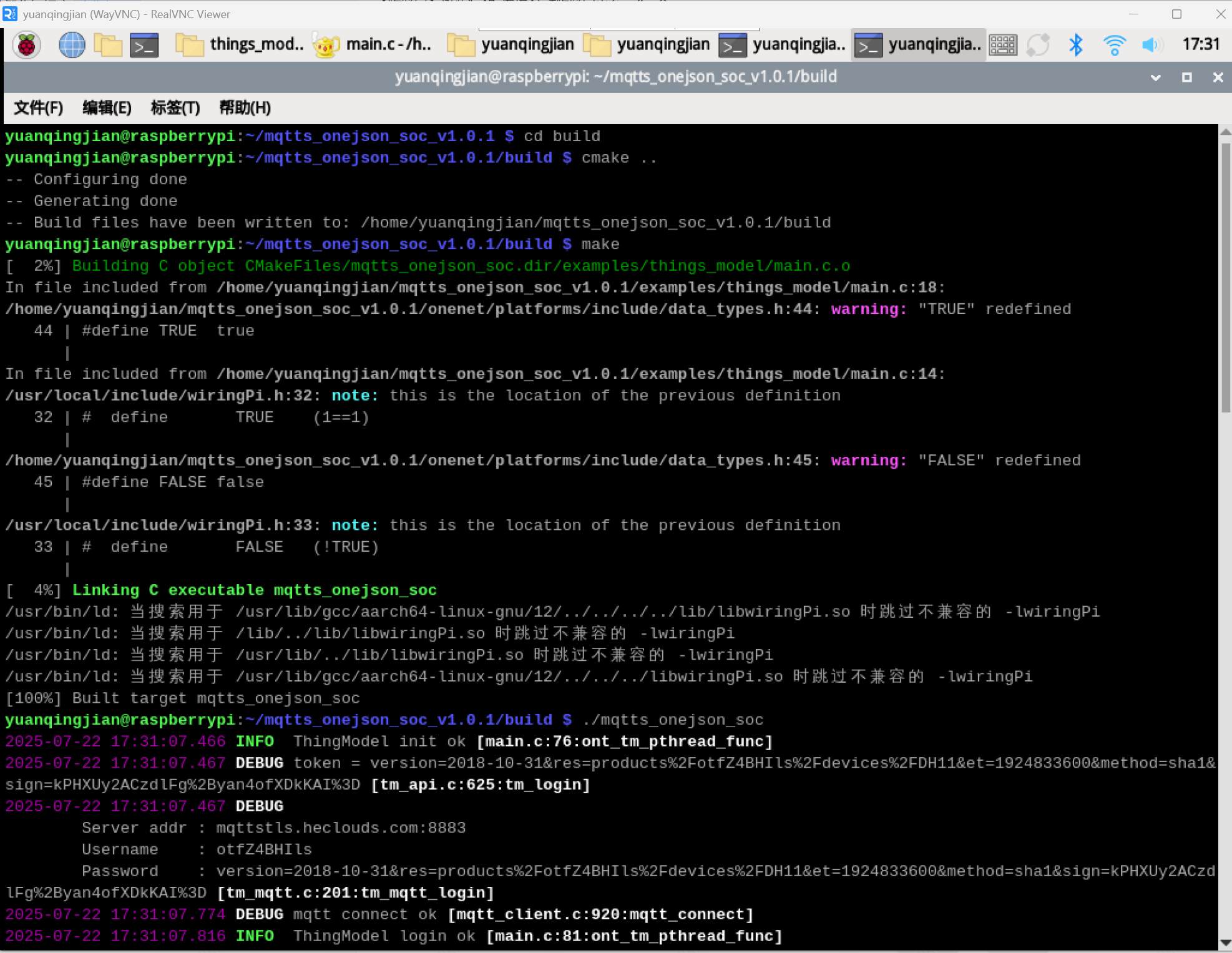Open the Bluetooth tray menu
The width and height of the screenshot is (1232, 953).
(1075, 45)
